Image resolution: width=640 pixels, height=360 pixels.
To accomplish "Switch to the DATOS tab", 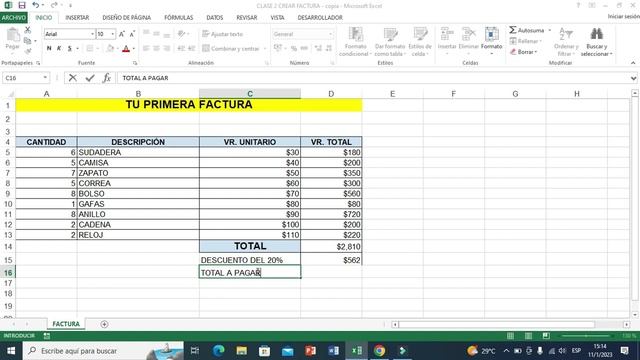I will click(215, 18).
